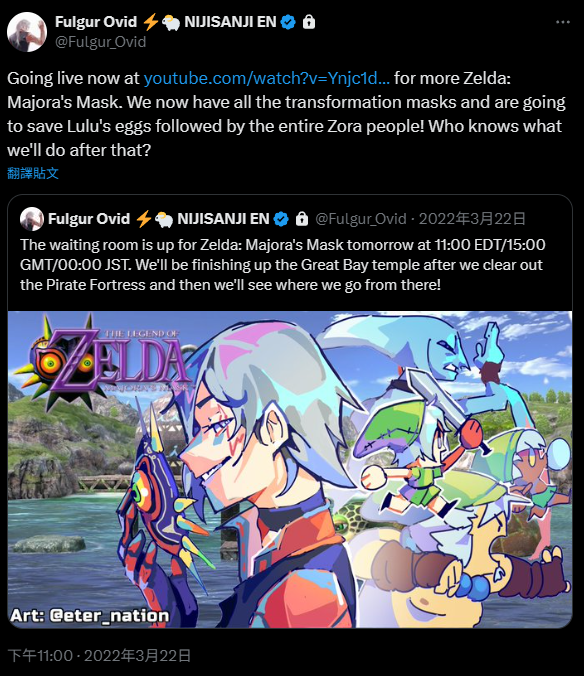Open the three-dot more options menu
Image resolution: width=584 pixels, height=676 pixels.
click(563, 22)
